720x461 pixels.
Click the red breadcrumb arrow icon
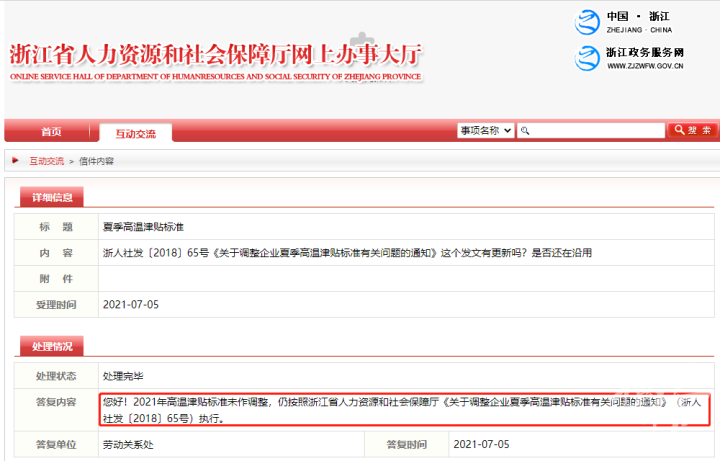point(15,160)
